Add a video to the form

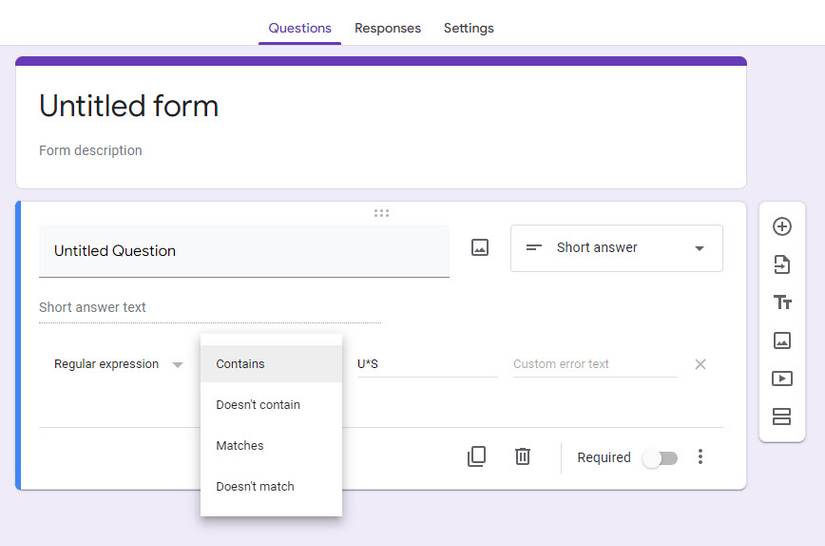[x=782, y=379]
